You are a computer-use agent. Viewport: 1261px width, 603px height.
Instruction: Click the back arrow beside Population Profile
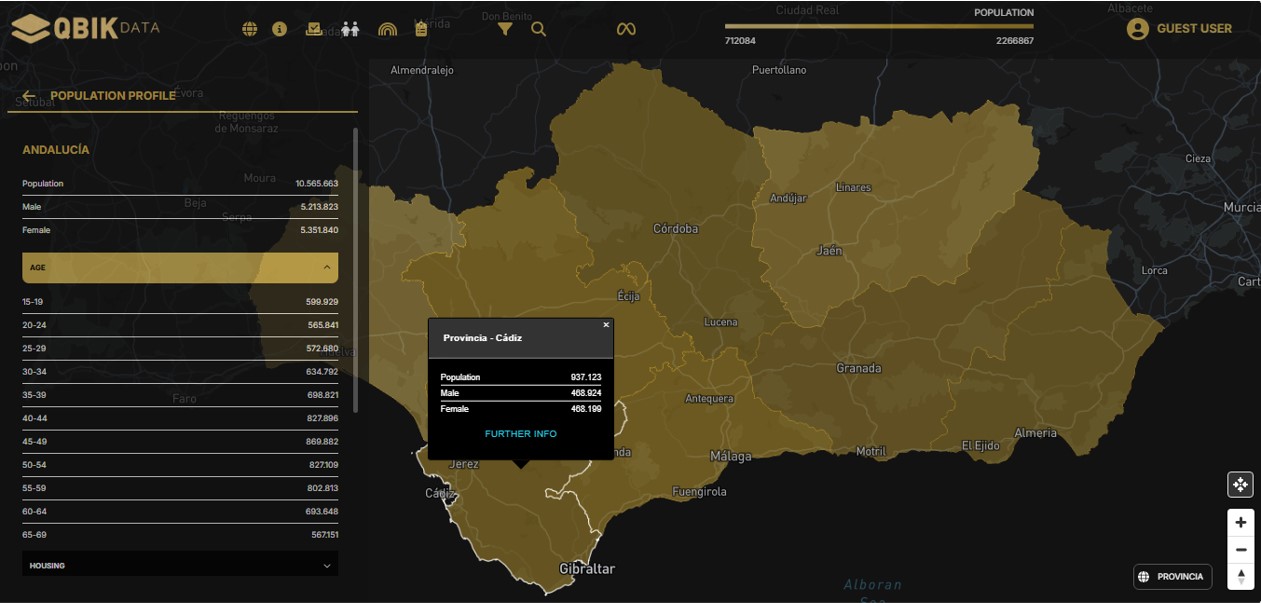[29, 96]
